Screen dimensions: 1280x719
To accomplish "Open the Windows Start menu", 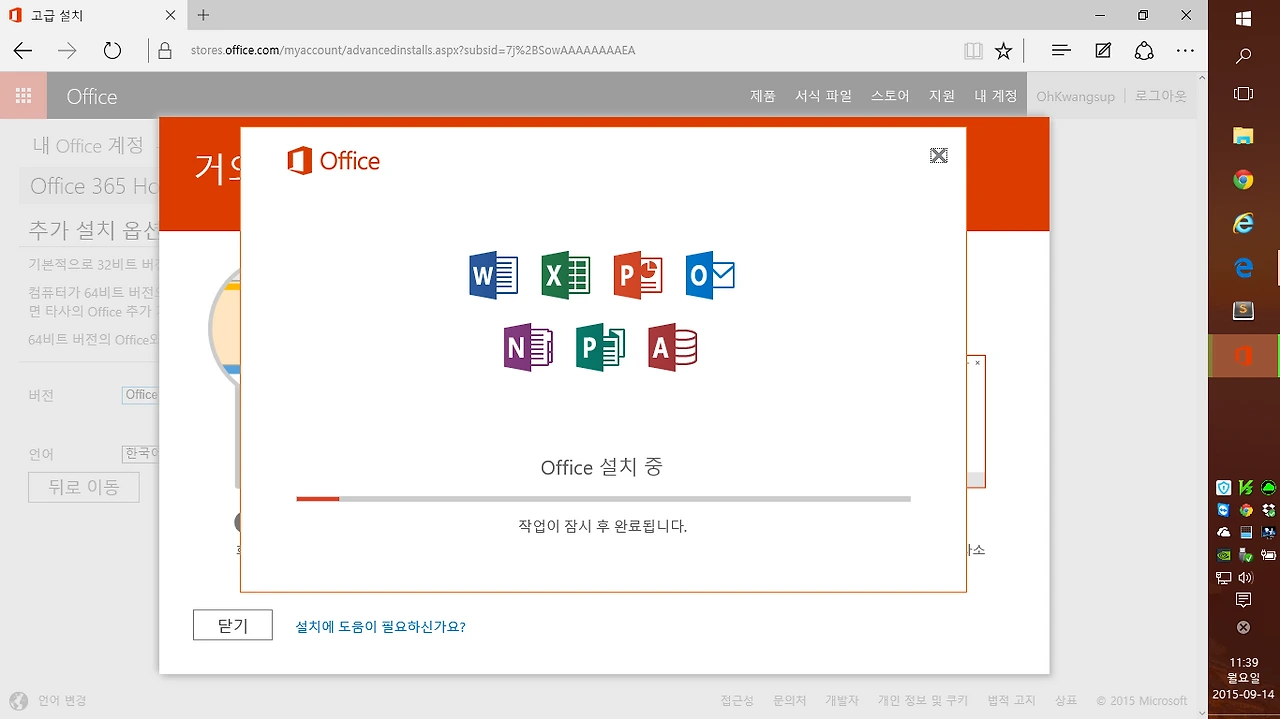I will point(1244,18).
